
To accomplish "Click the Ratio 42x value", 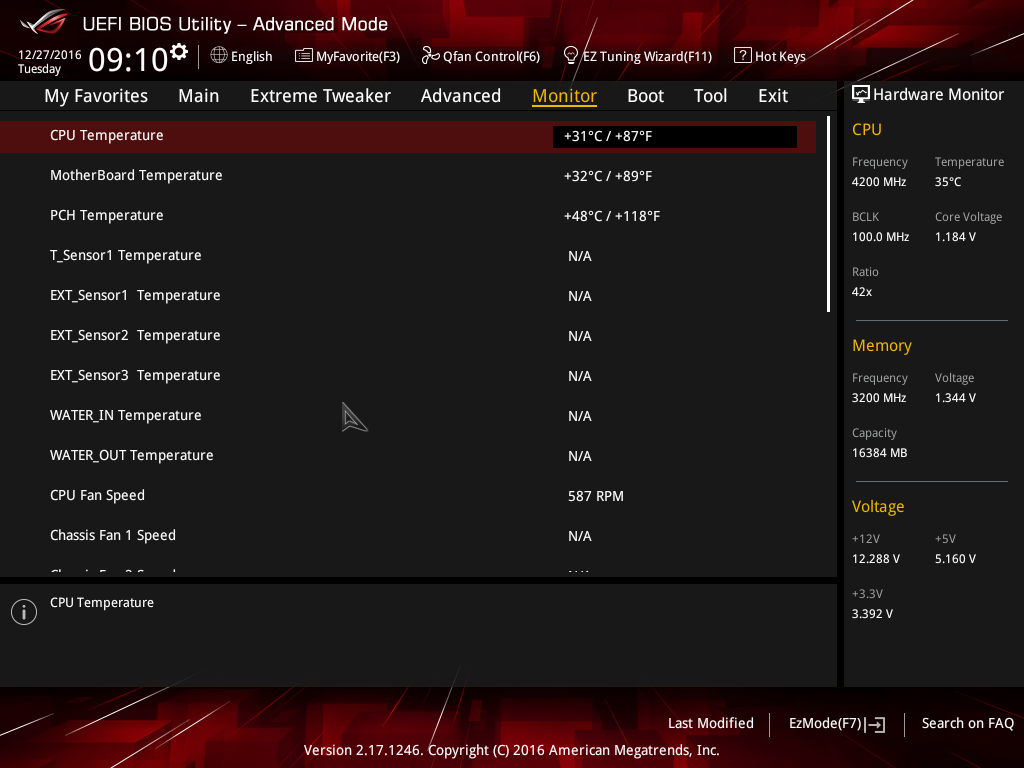I will [x=862, y=292].
